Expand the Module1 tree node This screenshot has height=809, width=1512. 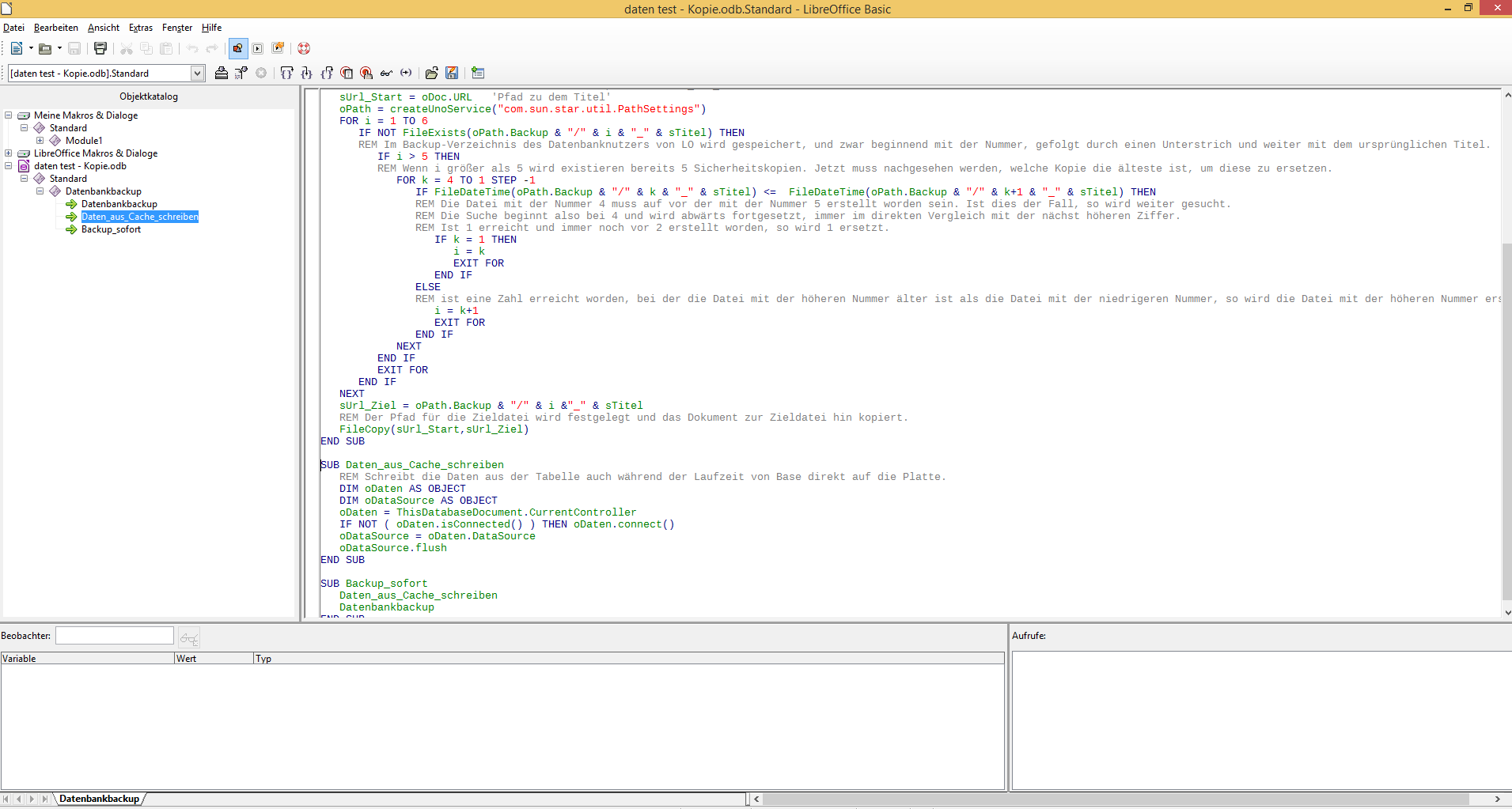[x=40, y=140]
